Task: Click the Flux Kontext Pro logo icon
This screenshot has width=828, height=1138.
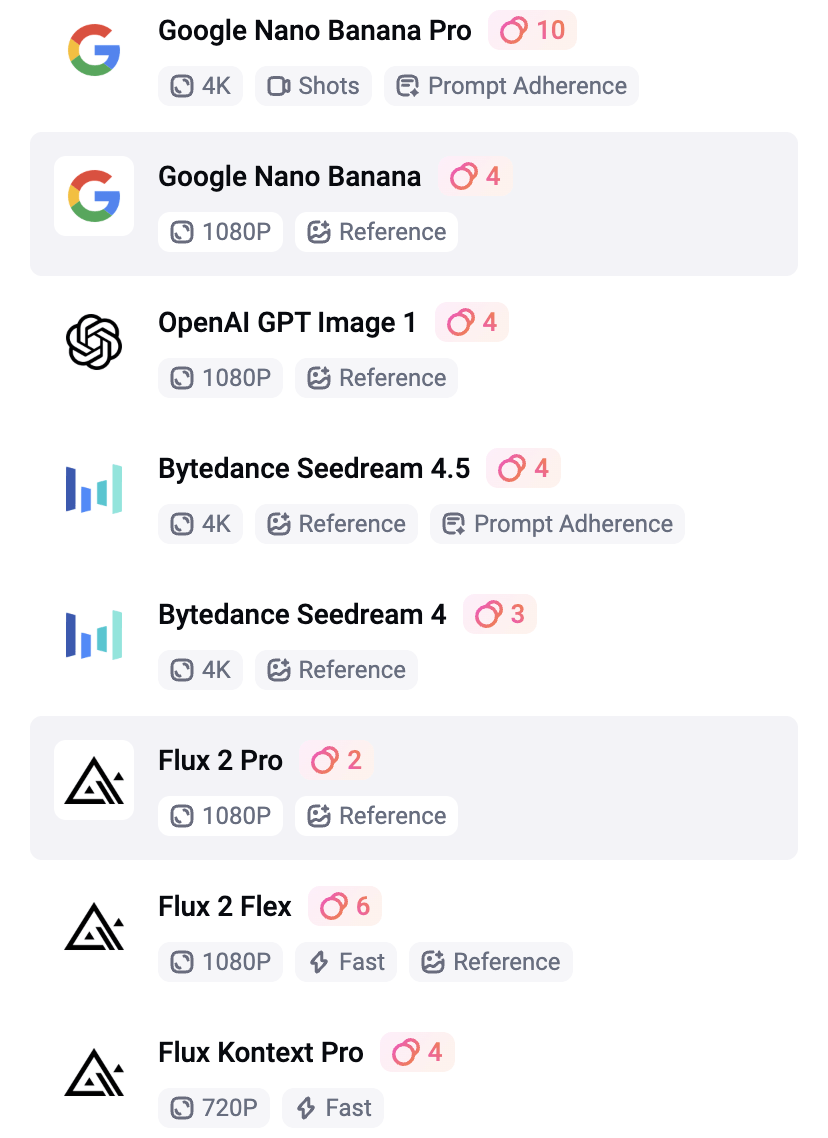Action: pos(94,1072)
